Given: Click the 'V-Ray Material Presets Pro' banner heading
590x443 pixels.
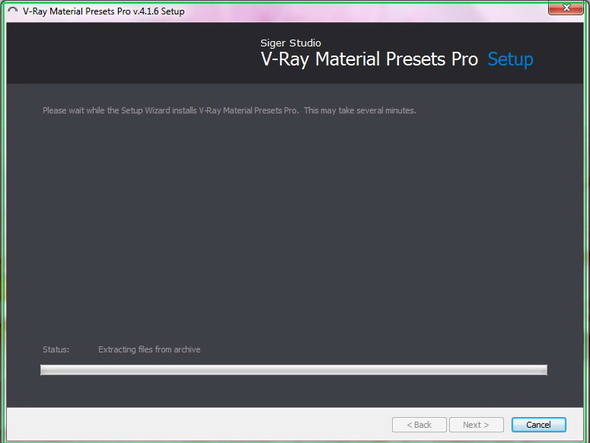Looking at the screenshot, I should point(369,59).
